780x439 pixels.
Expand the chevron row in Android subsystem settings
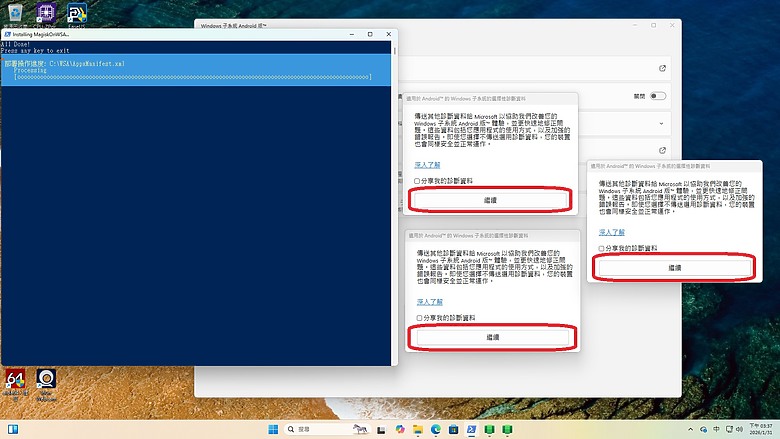[x=661, y=123]
